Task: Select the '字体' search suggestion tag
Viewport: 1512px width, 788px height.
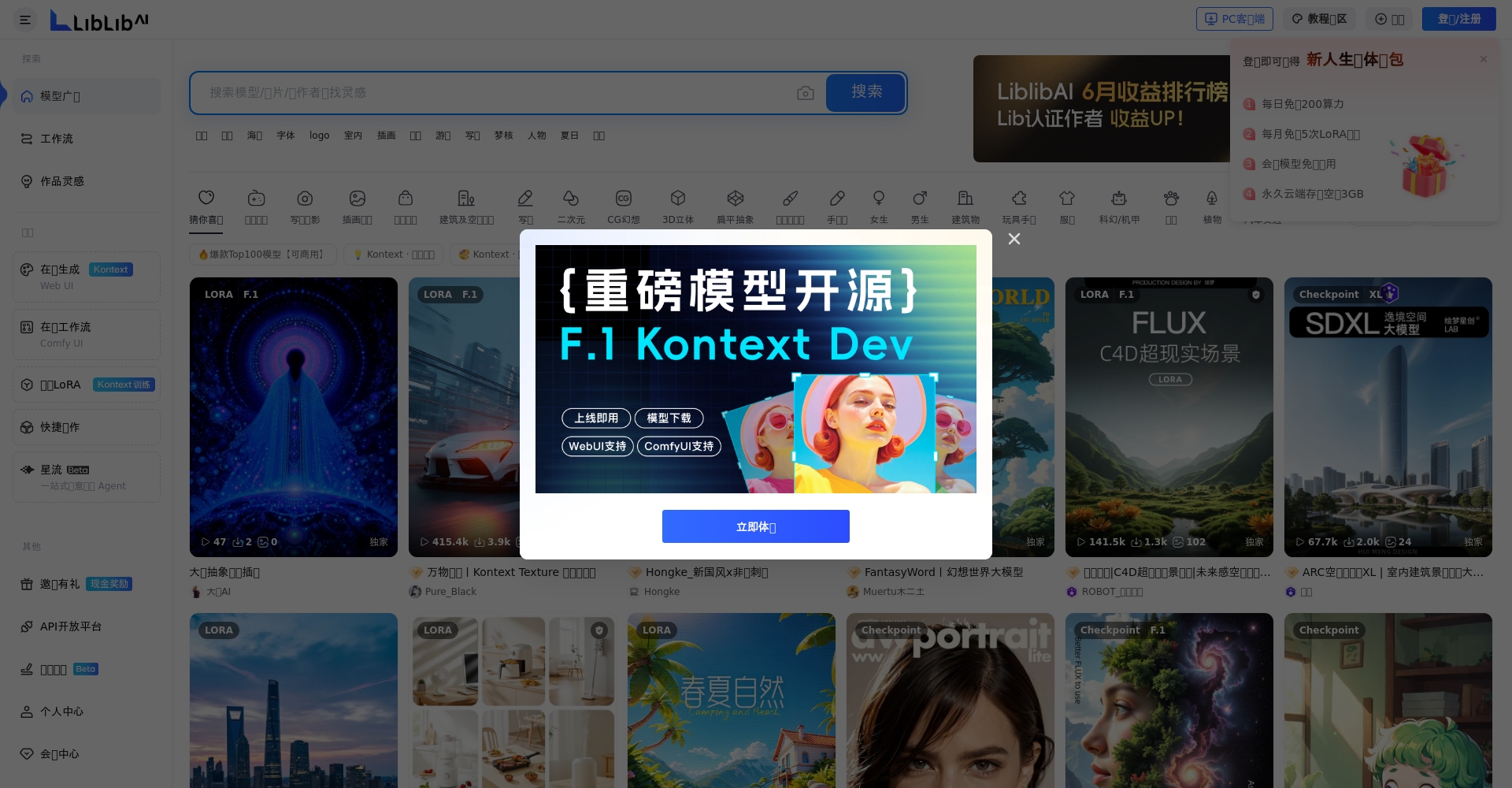Action: (286, 136)
